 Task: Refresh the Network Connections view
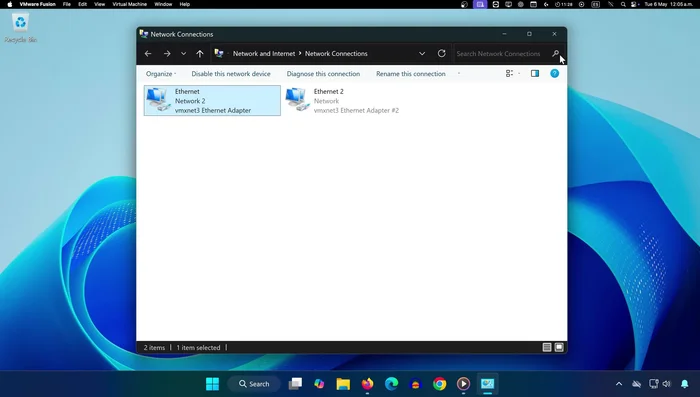click(442, 53)
